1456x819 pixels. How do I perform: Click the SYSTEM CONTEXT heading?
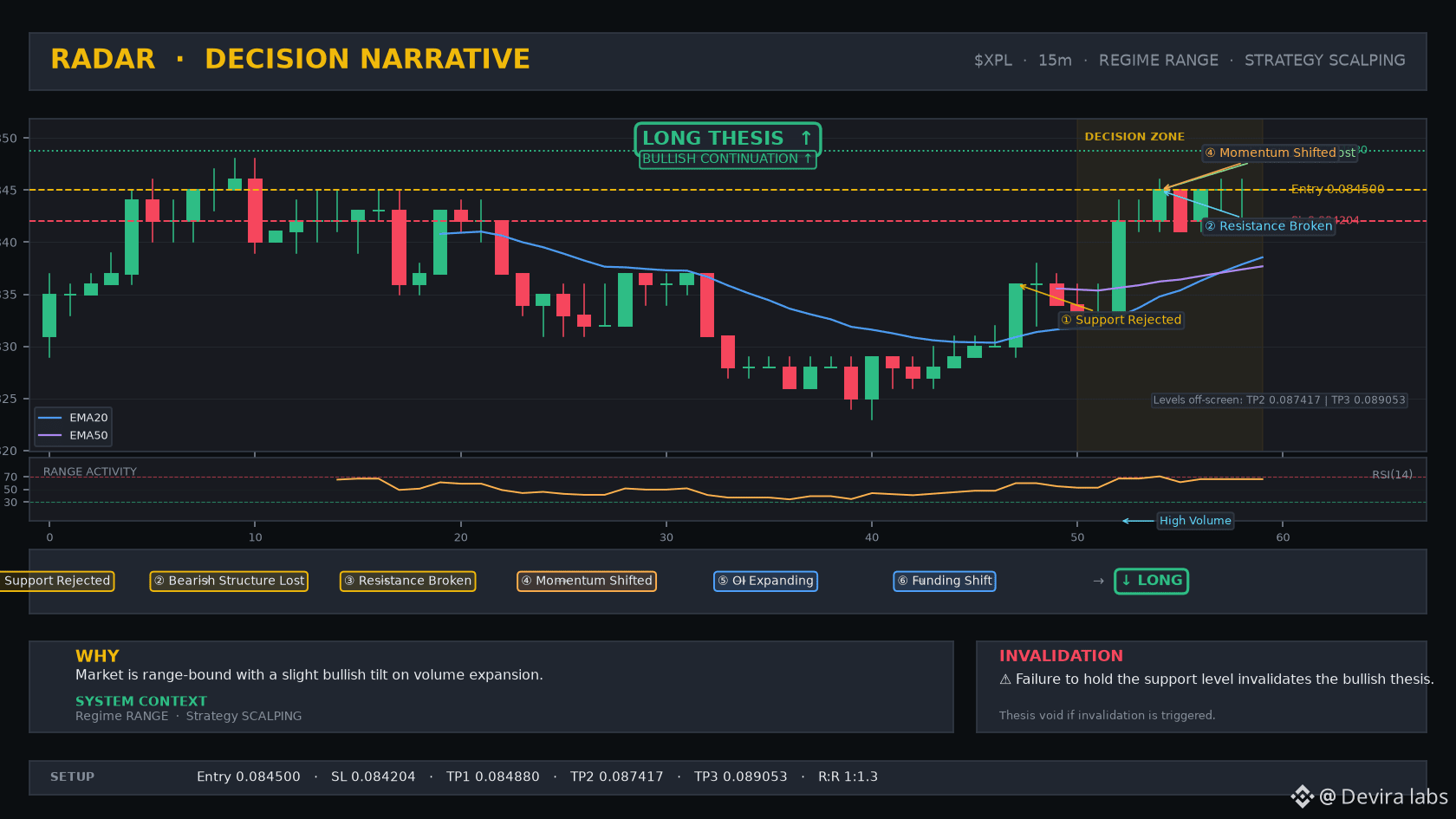click(141, 701)
